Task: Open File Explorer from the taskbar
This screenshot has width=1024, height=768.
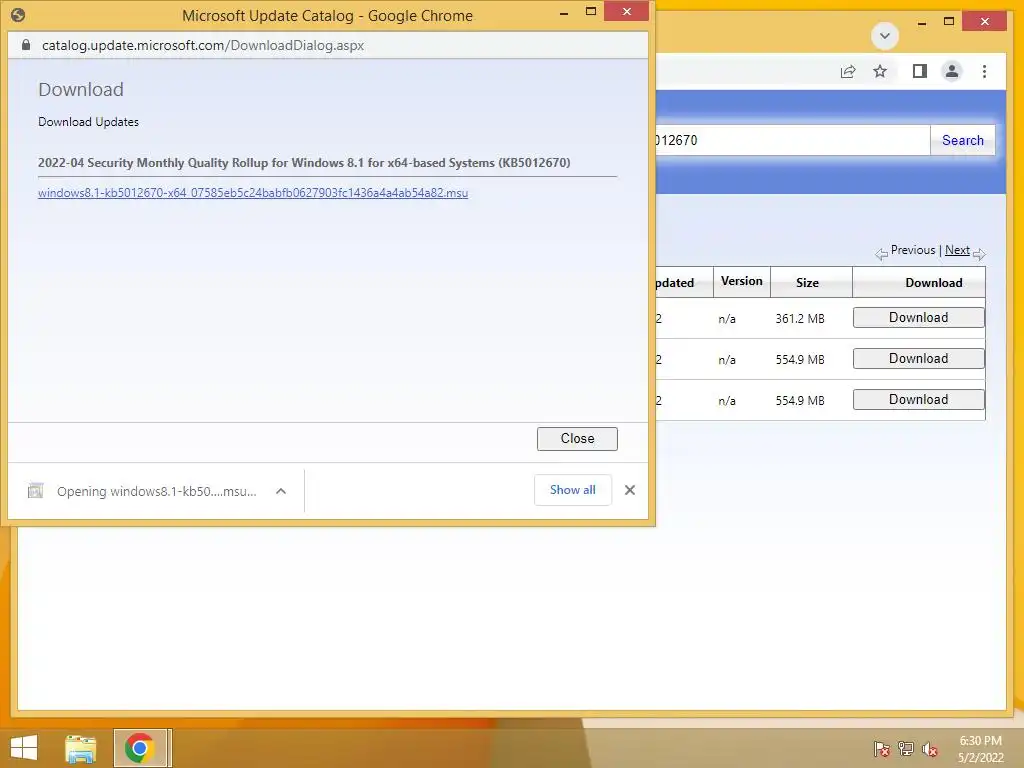Action: coord(81,748)
